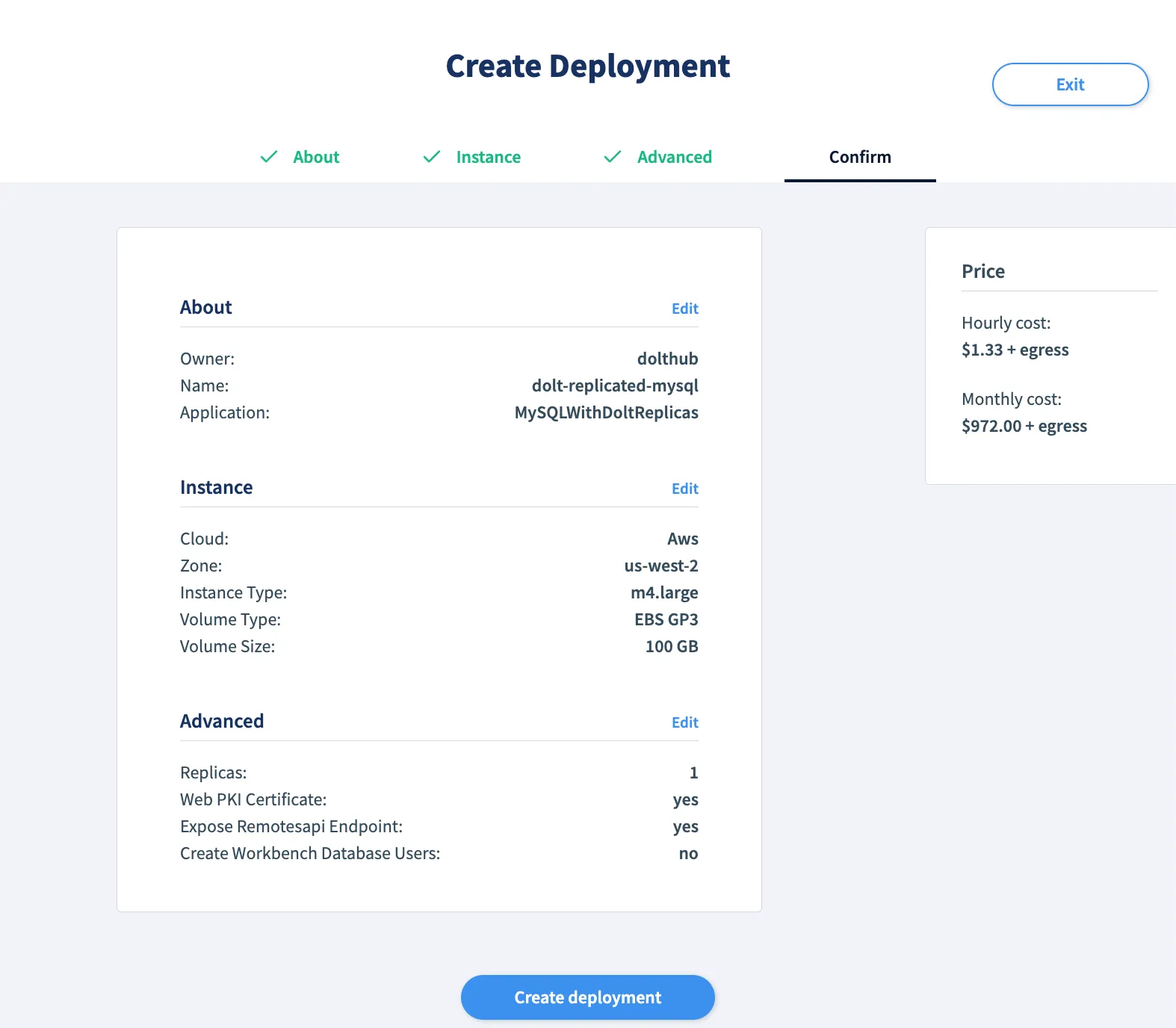Open the Advanced step tab

[674, 157]
